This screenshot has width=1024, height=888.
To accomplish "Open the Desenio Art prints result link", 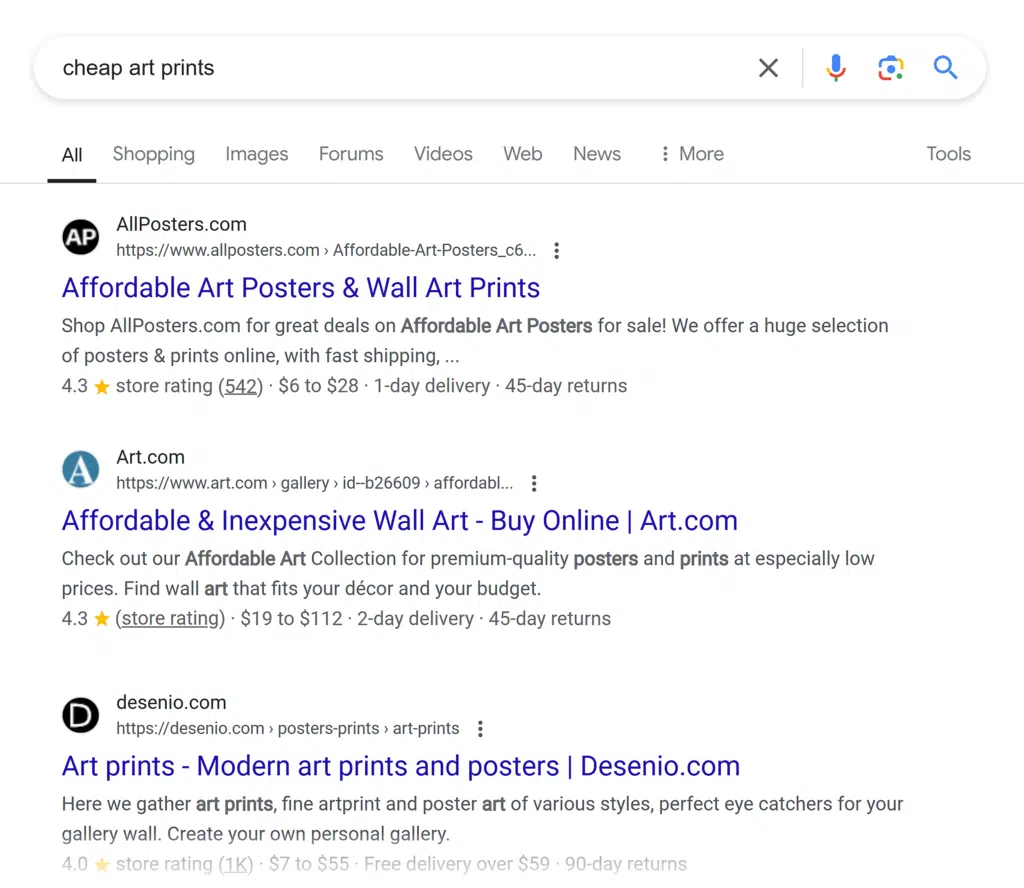I will (401, 766).
